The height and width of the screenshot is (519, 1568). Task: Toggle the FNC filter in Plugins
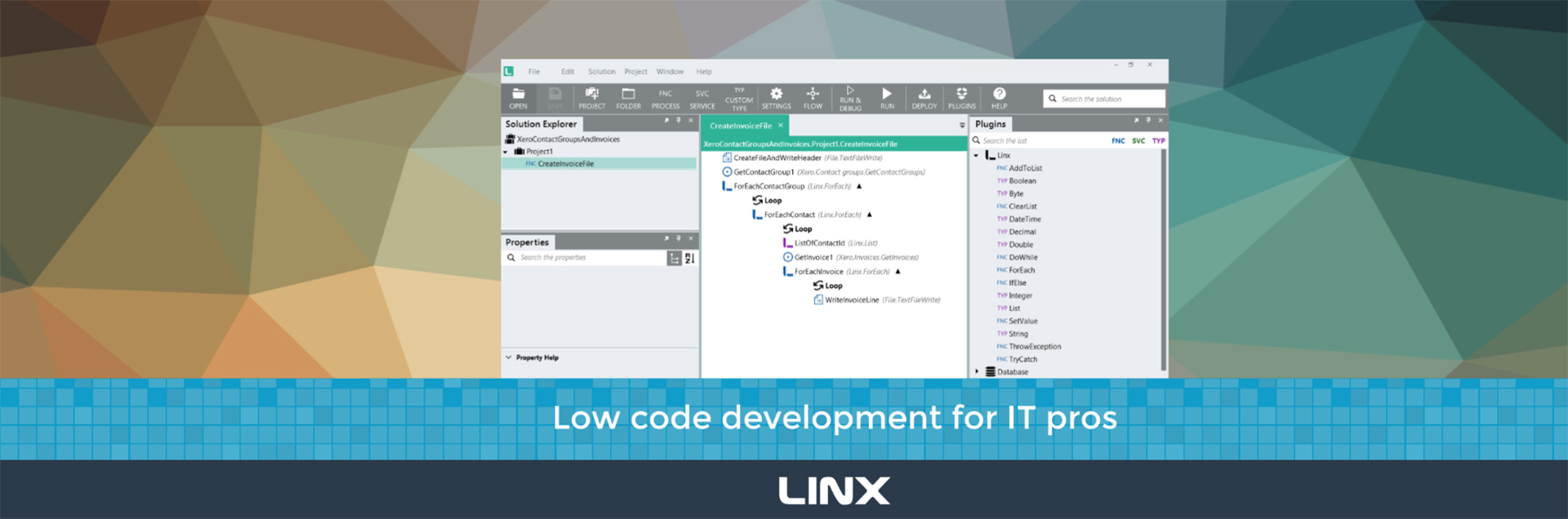1117,141
